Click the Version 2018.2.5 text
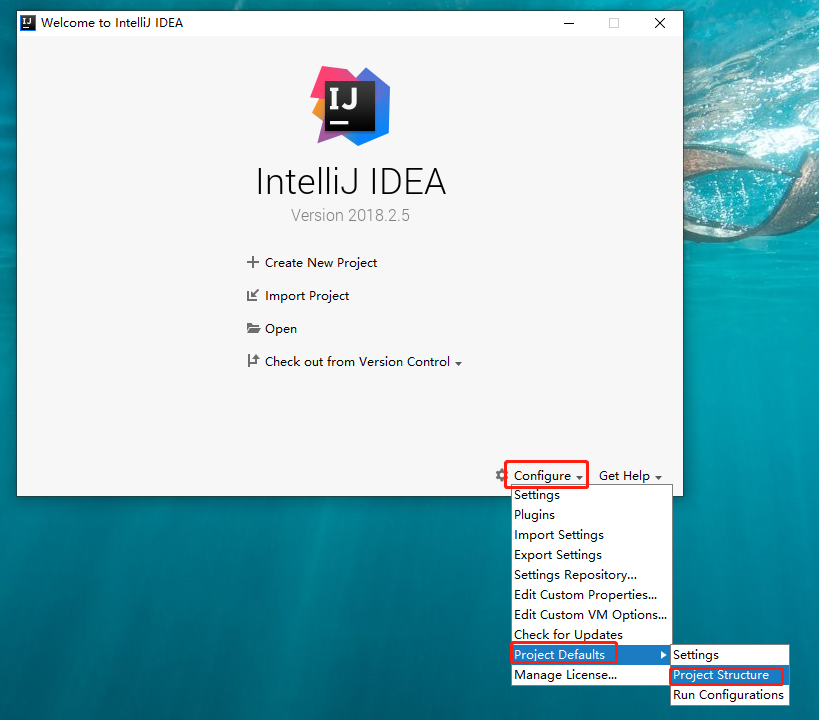Image resolution: width=819 pixels, height=720 pixels. pos(350,215)
